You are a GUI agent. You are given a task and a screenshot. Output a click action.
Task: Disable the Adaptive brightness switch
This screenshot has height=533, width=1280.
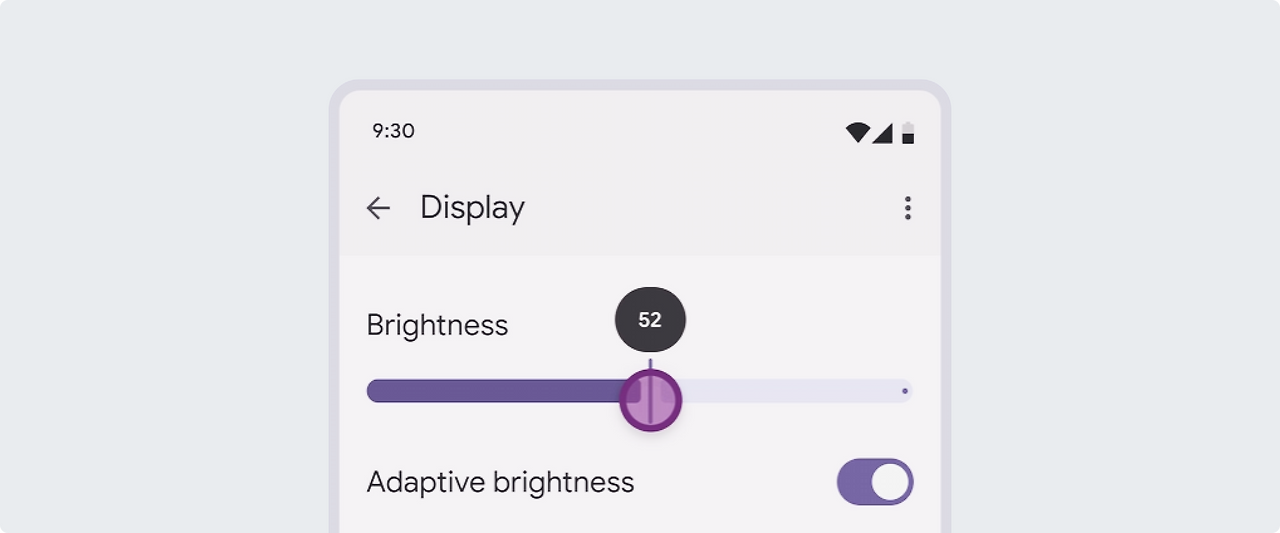pyautogui.click(x=875, y=482)
